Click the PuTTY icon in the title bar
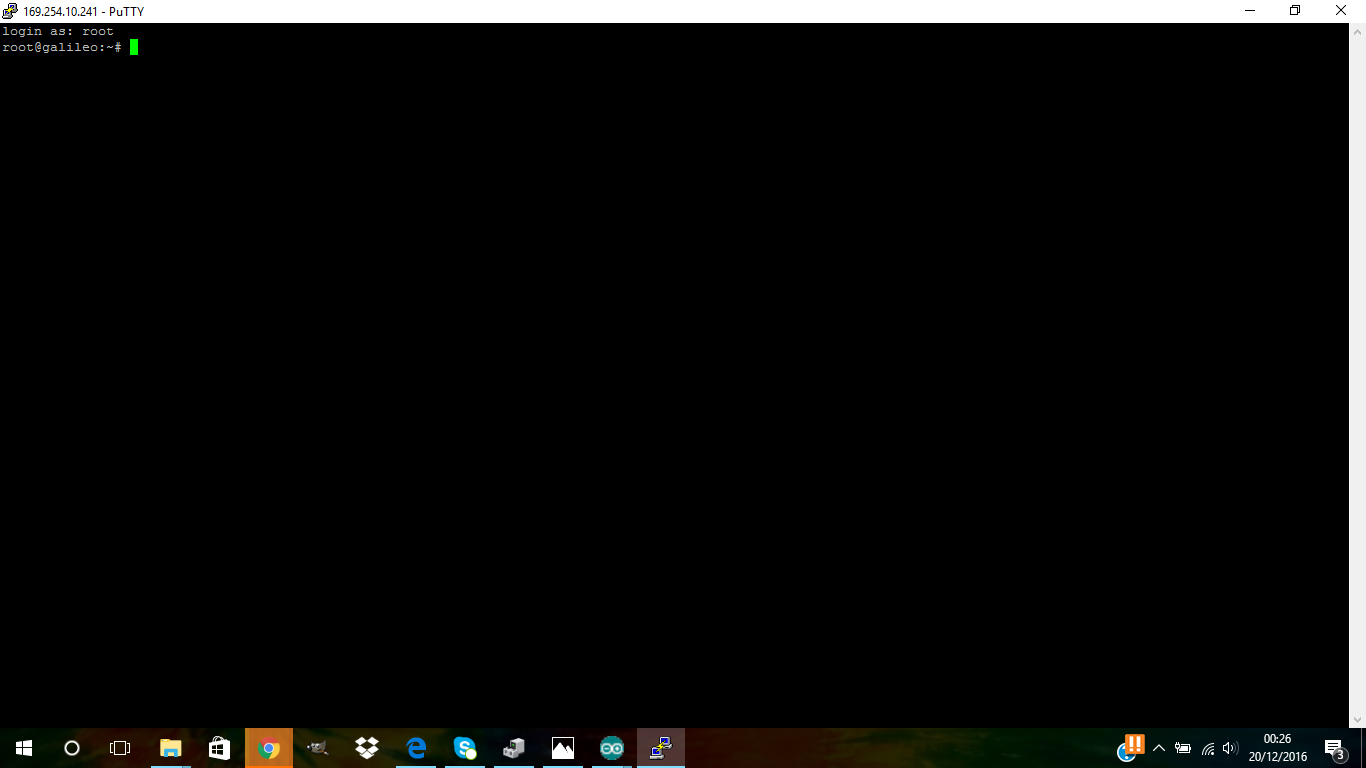 (x=10, y=11)
